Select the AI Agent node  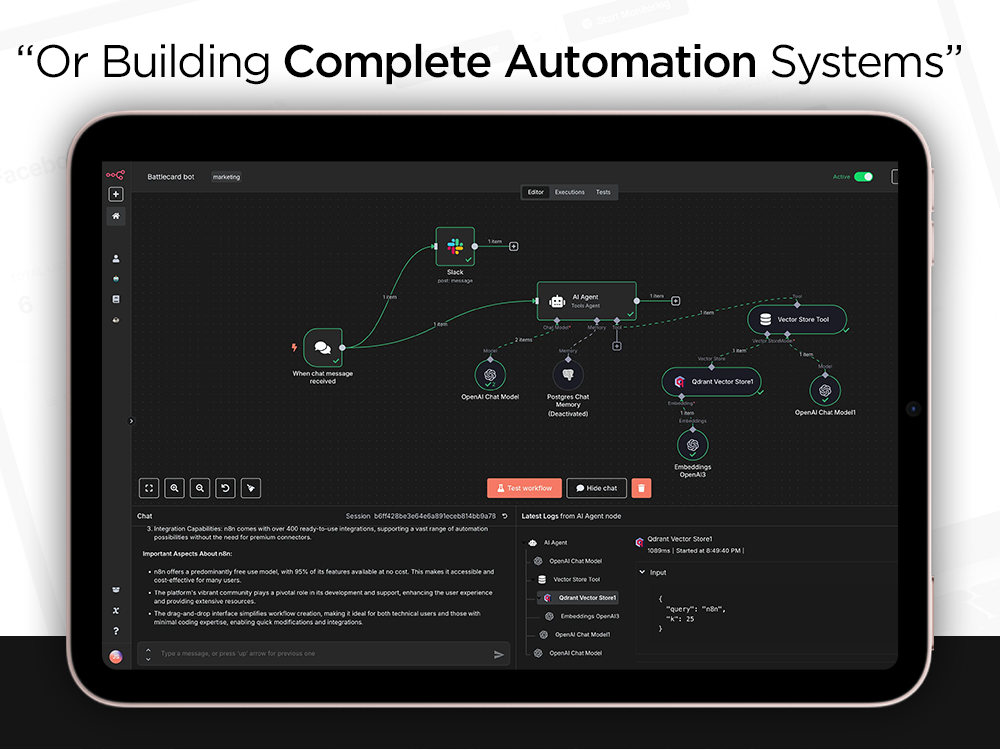(586, 301)
